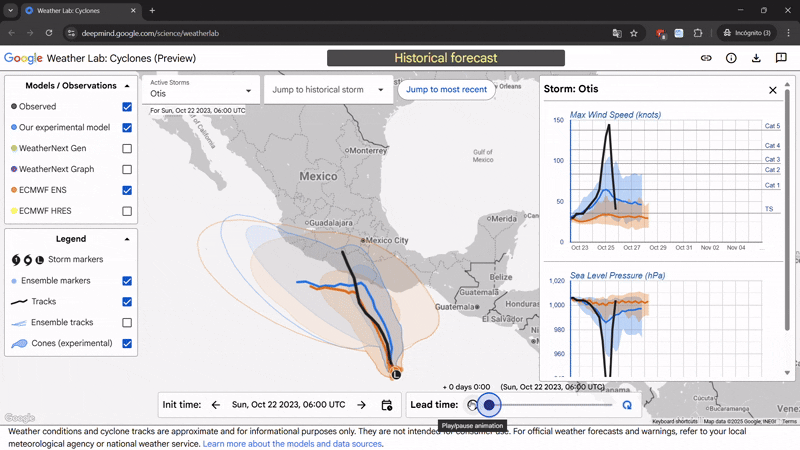Close the Weather Lab: Cyclones tab

[x=133, y=10]
